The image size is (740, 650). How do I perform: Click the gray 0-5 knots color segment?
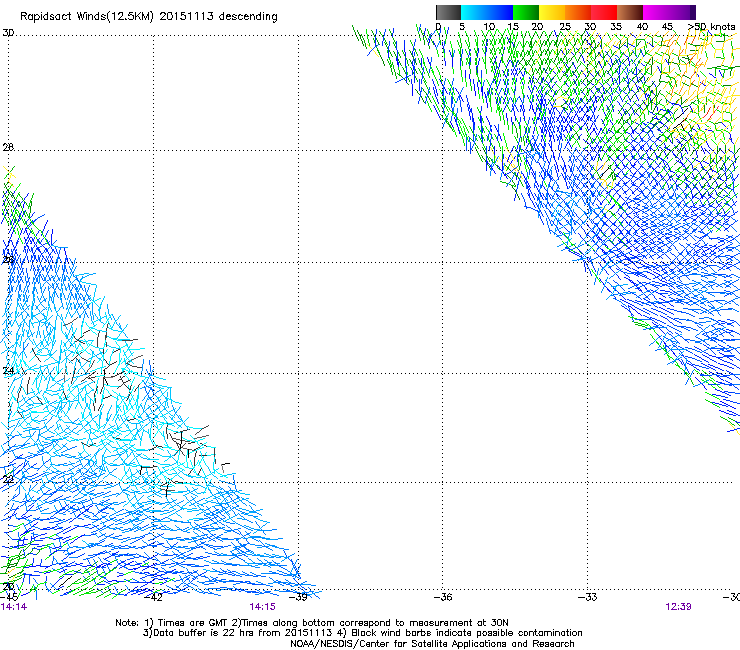pos(449,12)
